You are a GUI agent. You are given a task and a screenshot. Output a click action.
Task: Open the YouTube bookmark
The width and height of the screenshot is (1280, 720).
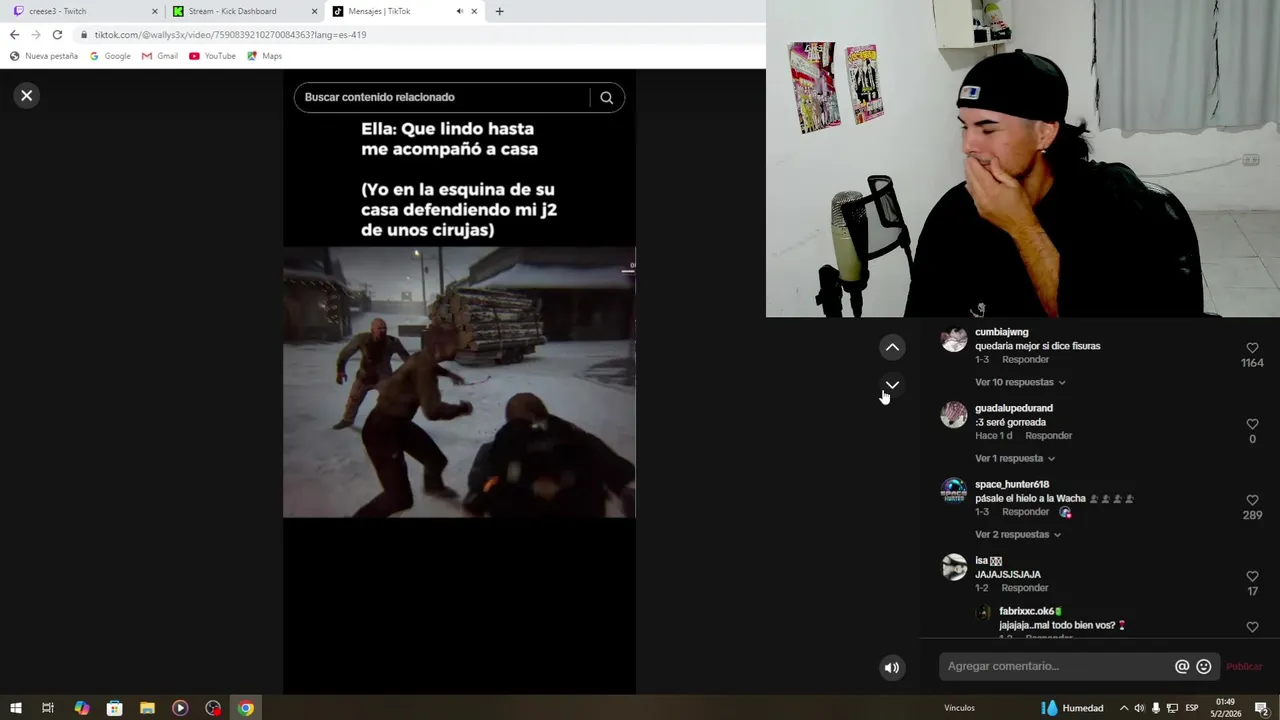click(x=212, y=56)
